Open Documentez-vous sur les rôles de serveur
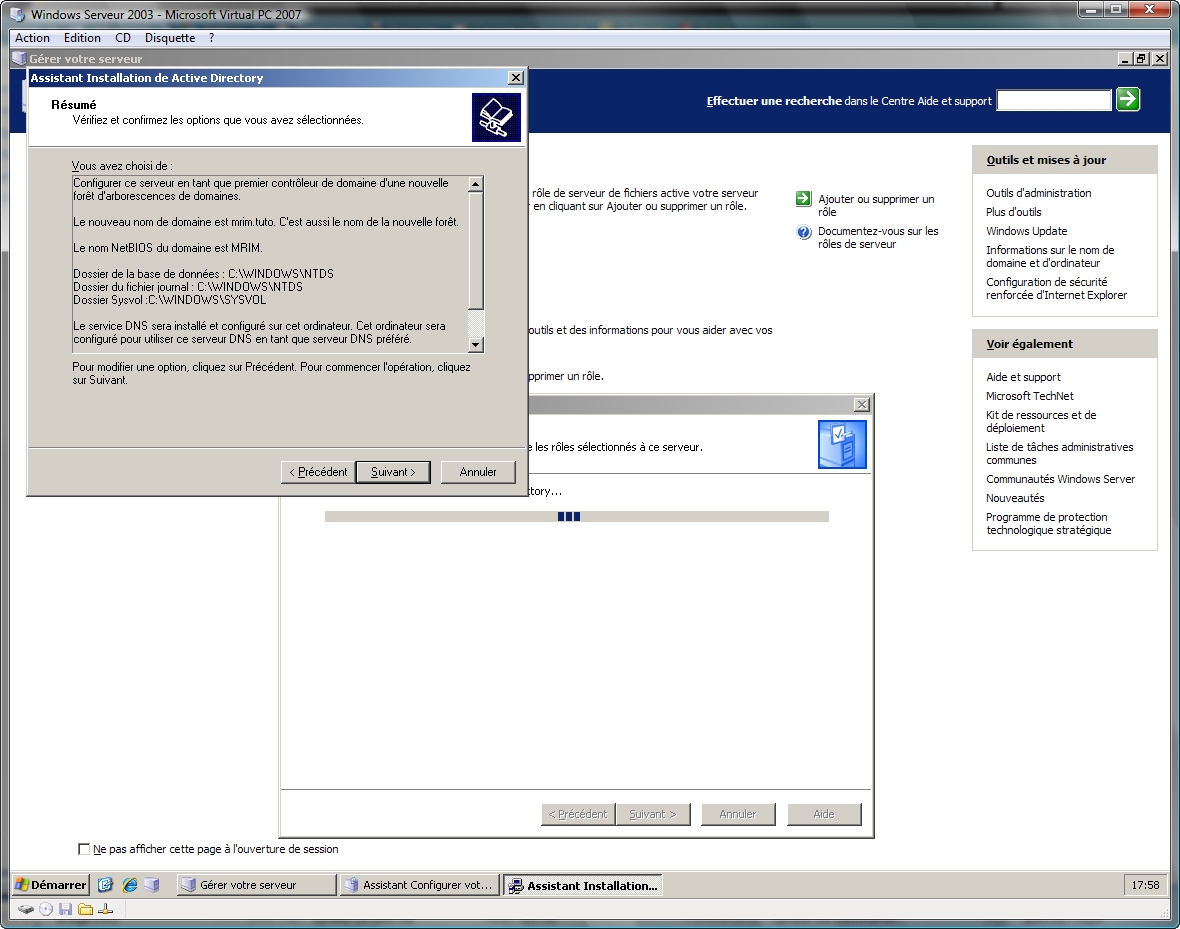 coord(878,238)
